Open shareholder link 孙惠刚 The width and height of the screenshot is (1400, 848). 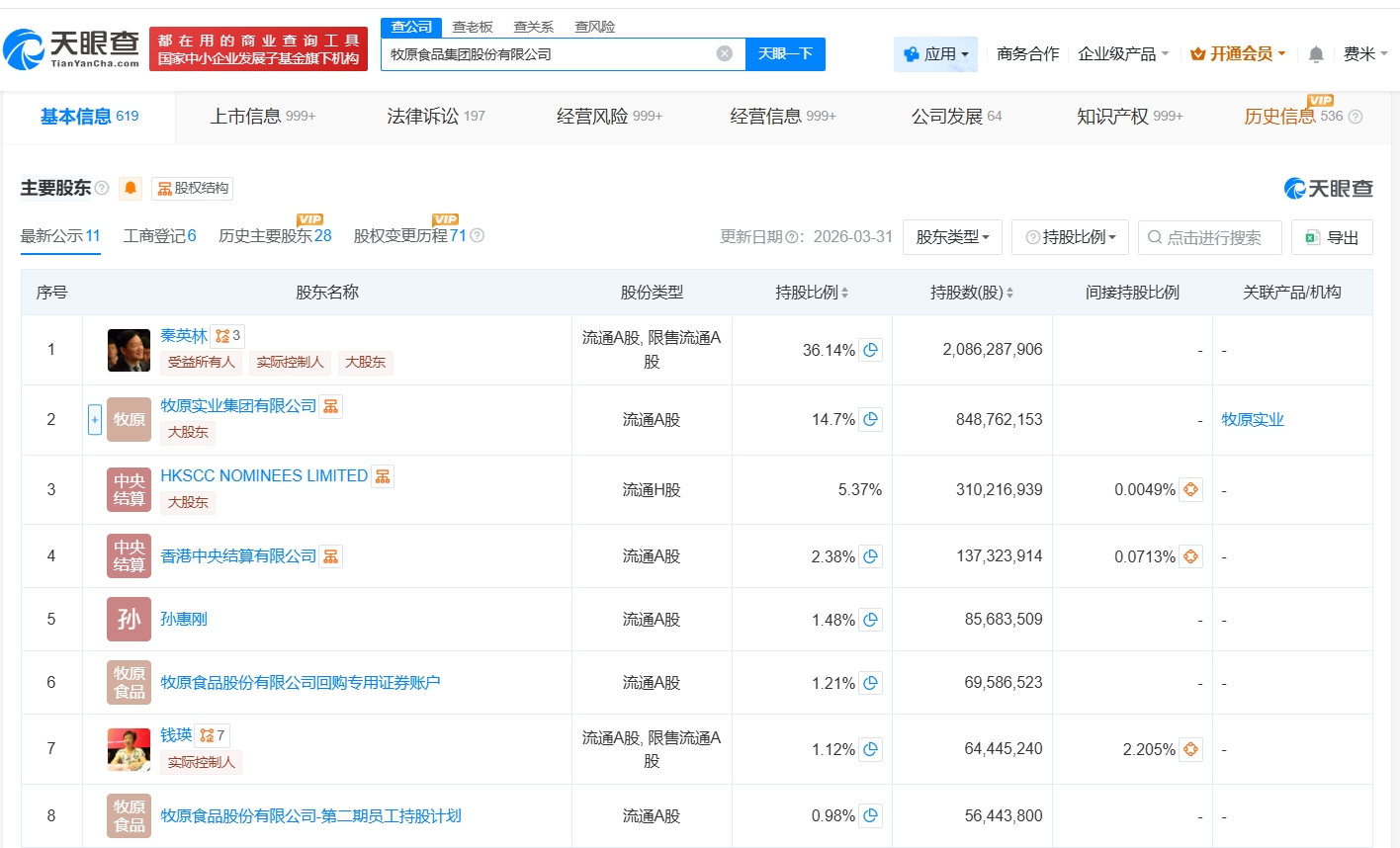pos(184,620)
